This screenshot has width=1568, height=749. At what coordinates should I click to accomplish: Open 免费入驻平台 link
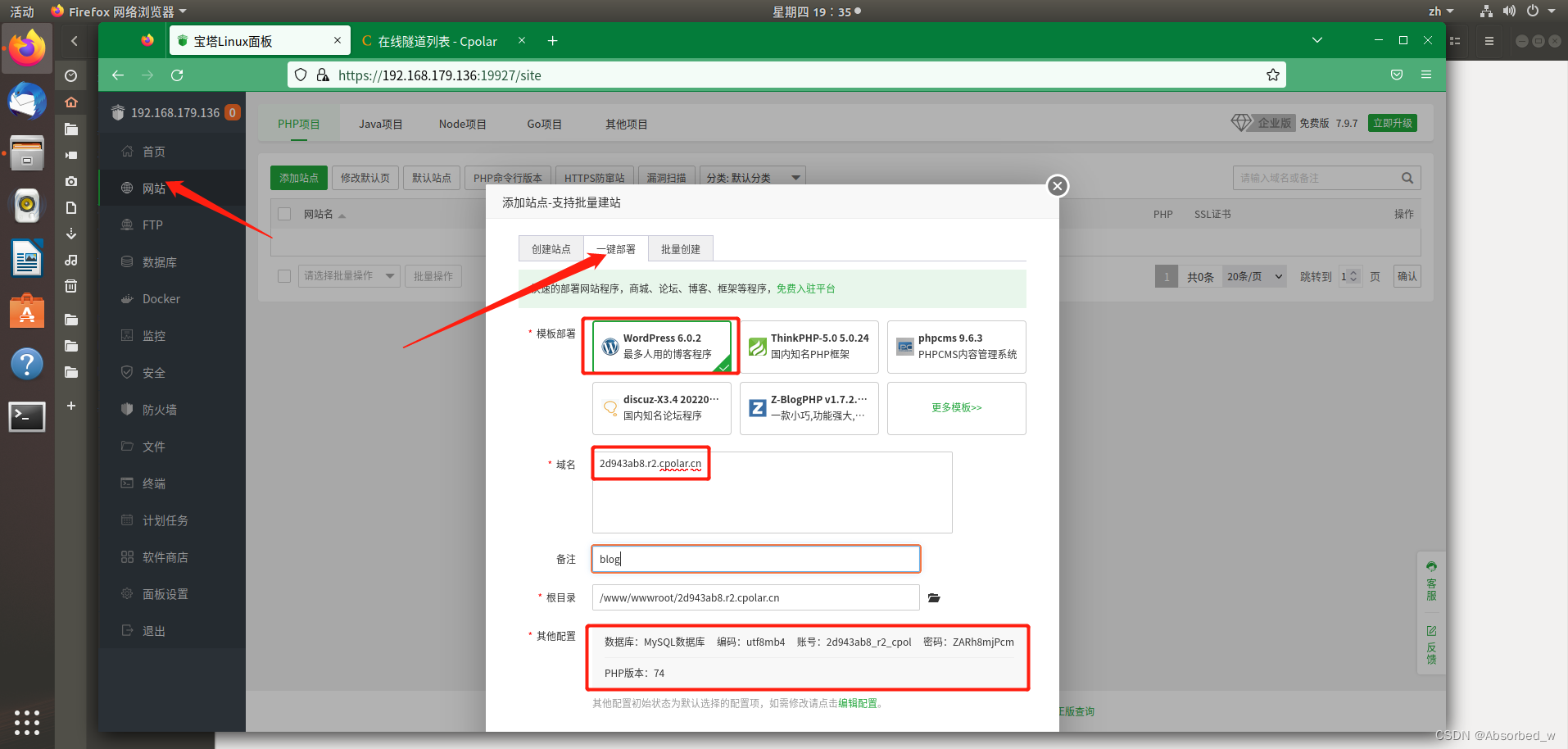[806, 288]
